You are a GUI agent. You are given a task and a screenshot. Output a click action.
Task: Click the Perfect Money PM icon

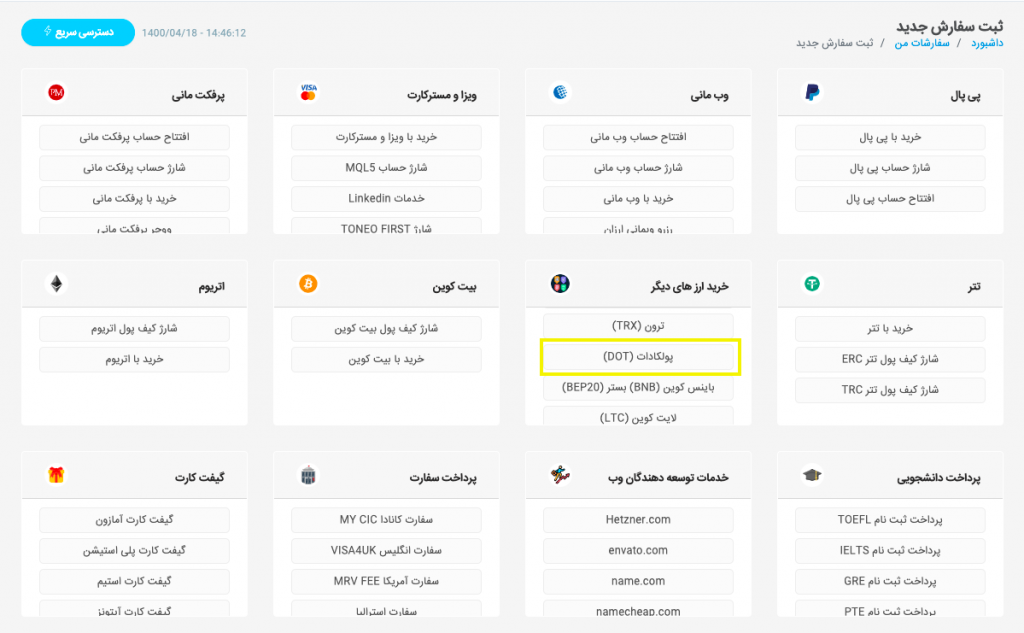[x=56, y=92]
